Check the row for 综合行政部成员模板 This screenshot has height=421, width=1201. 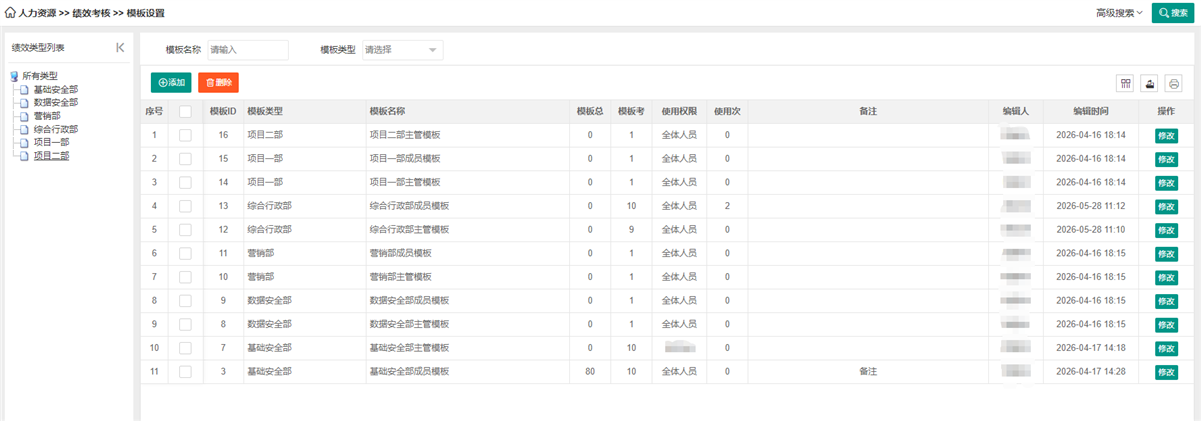tap(185, 206)
